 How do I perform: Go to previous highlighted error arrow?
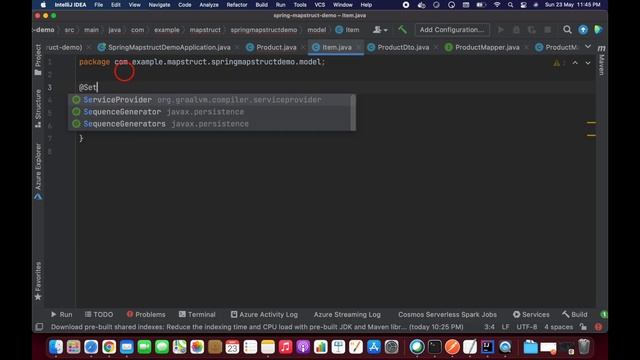(x=575, y=63)
